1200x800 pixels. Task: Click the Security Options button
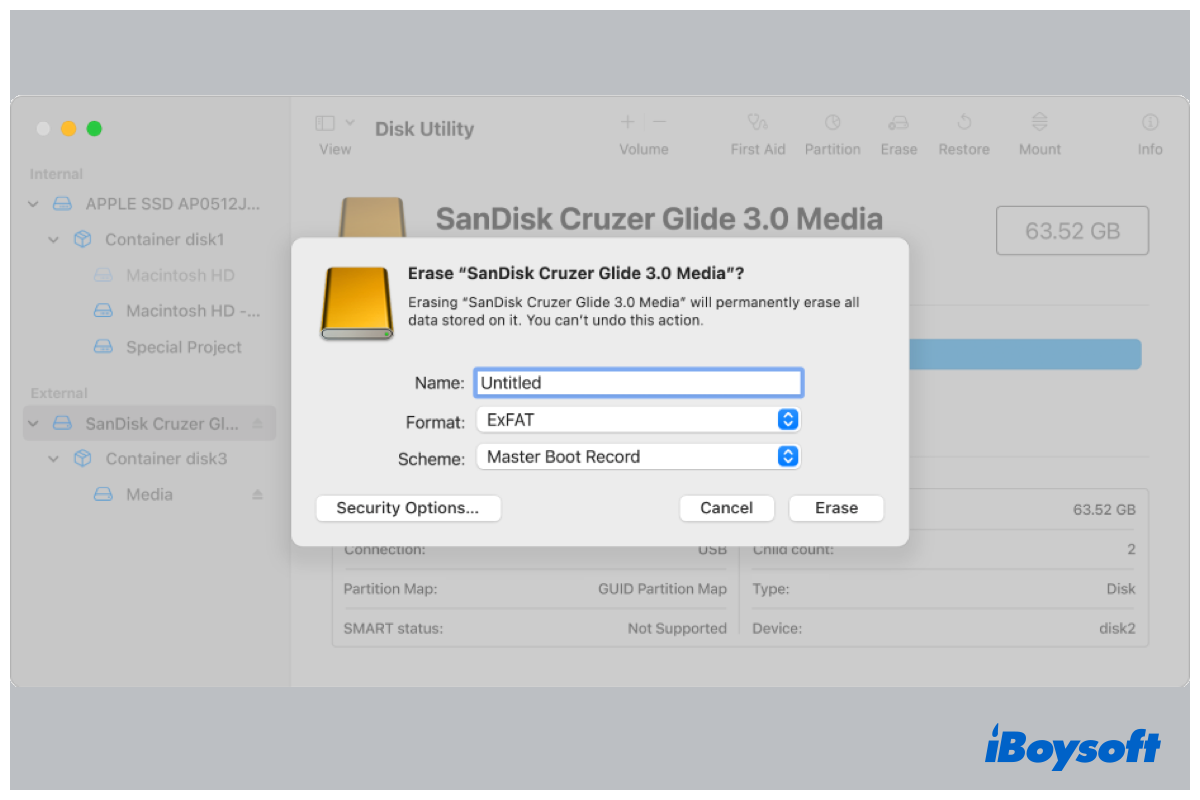coord(408,508)
